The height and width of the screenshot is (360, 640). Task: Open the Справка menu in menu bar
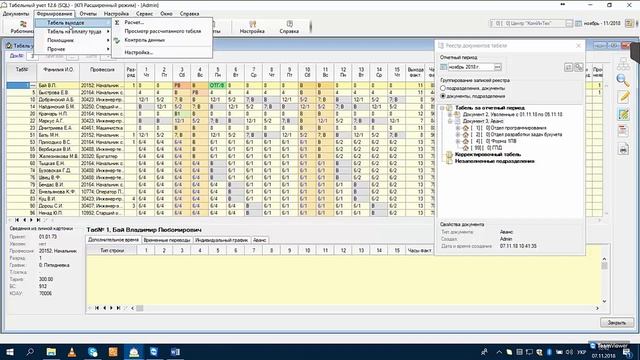coord(189,13)
